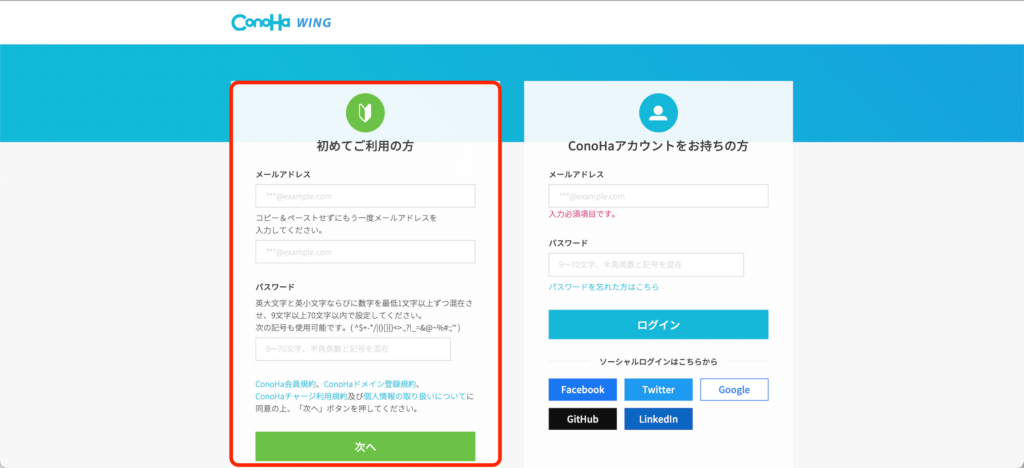Screen dimensions: 1024x468
Task: Click the green beginner mark icon
Action: (x=365, y=113)
